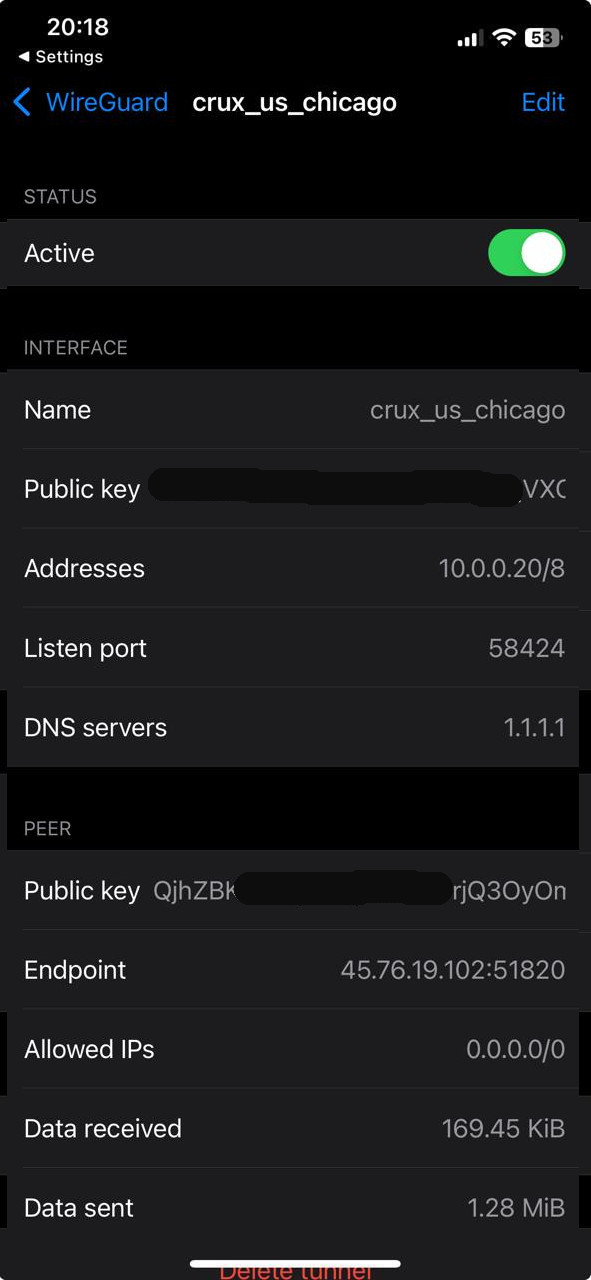591x1280 pixels.
Task: Tap the Listen port 58424 row
Action: [294, 648]
